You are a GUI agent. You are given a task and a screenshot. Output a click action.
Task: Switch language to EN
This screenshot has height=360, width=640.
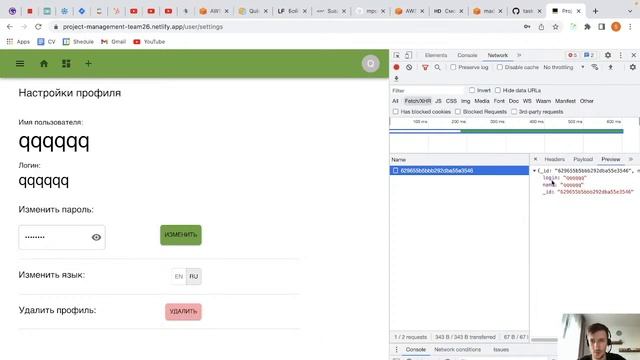coord(179,276)
